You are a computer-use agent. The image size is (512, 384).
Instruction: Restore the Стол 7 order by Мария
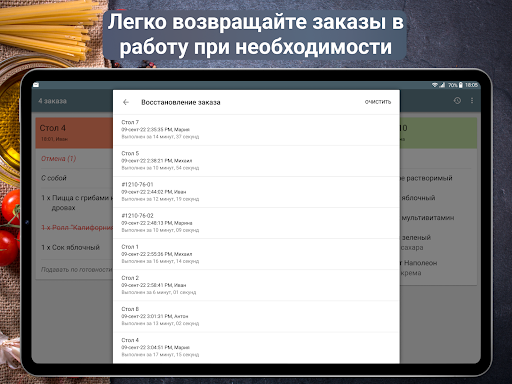click(256, 130)
